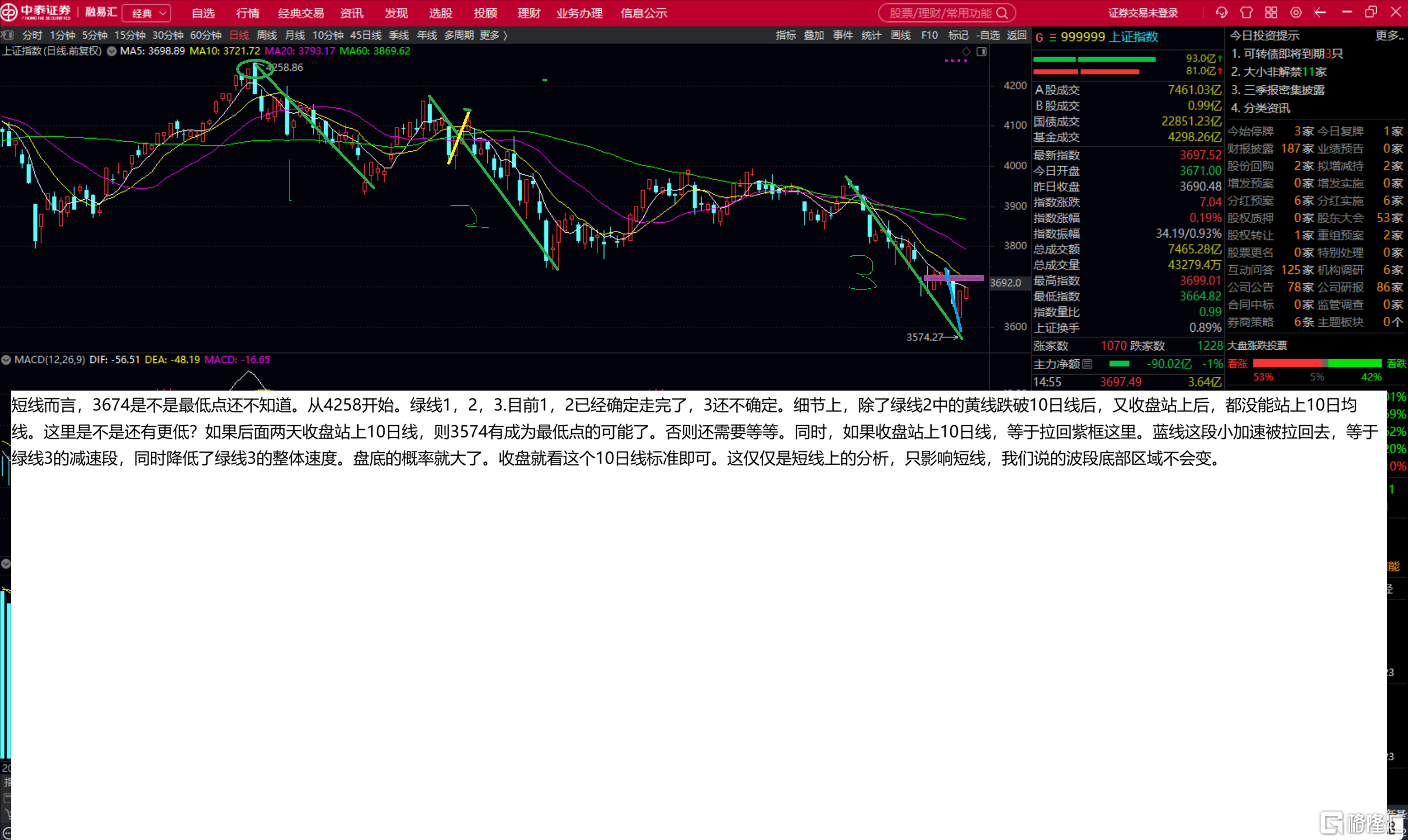Image resolution: width=1408 pixels, height=840 pixels.
Task: Click the 指标 indicator button
Action: 785,35
